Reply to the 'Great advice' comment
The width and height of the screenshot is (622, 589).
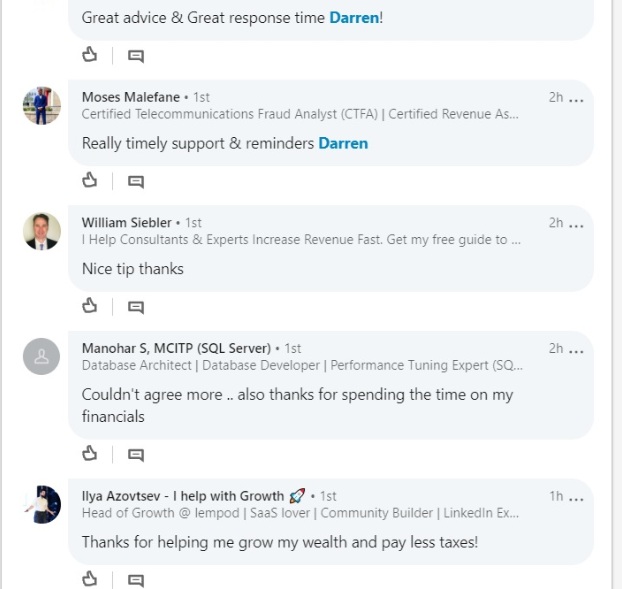136,55
